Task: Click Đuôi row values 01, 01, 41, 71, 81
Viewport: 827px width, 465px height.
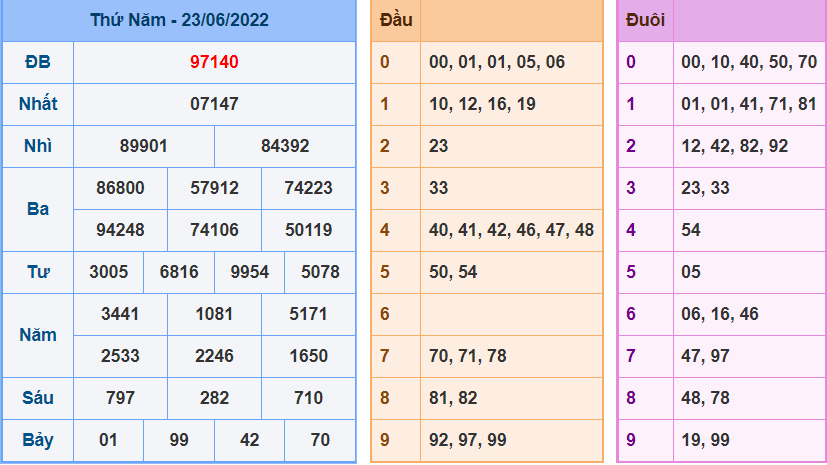Action: point(749,104)
